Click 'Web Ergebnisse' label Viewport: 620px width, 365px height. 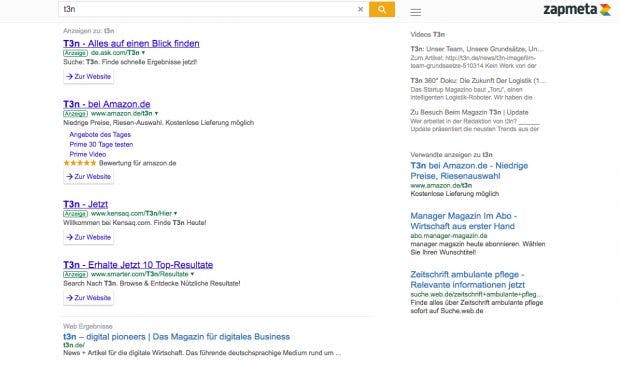click(88, 326)
